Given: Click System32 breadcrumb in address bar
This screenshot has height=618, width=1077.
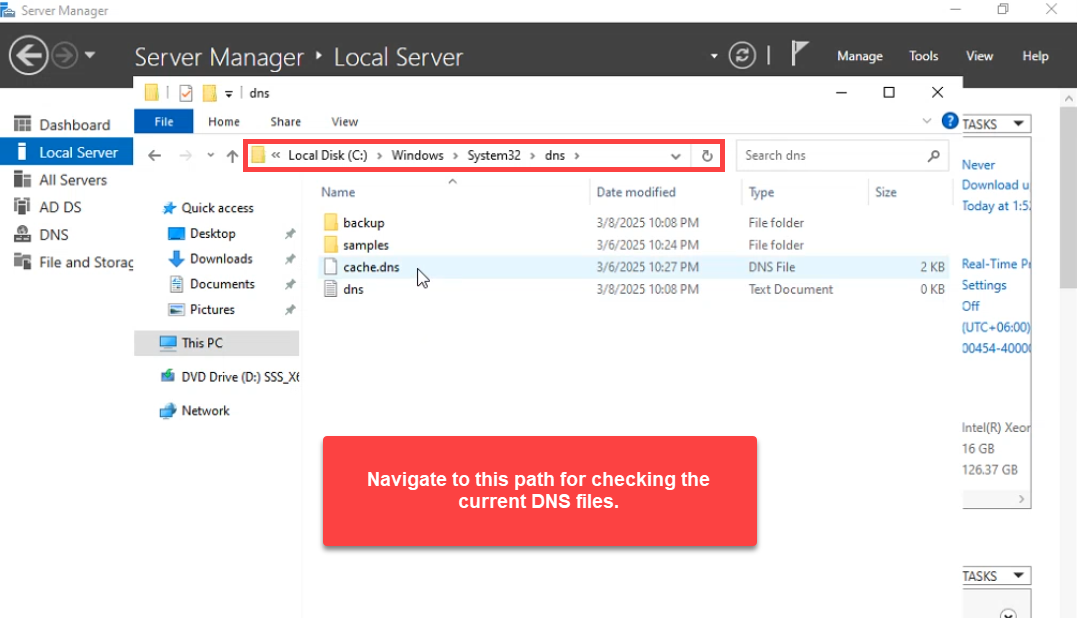Looking at the screenshot, I should [494, 155].
